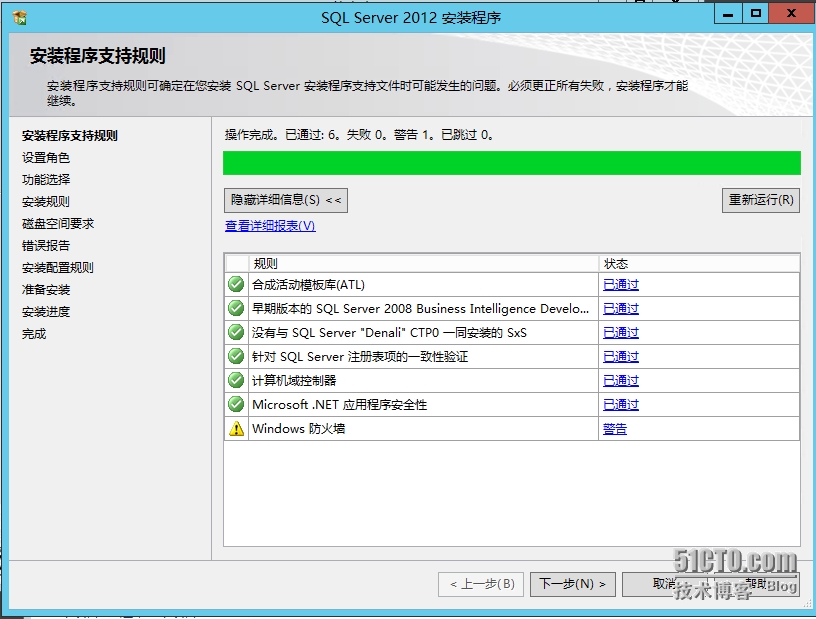Select 功能选择 in the left sidebar
The height and width of the screenshot is (619, 816).
tap(46, 180)
